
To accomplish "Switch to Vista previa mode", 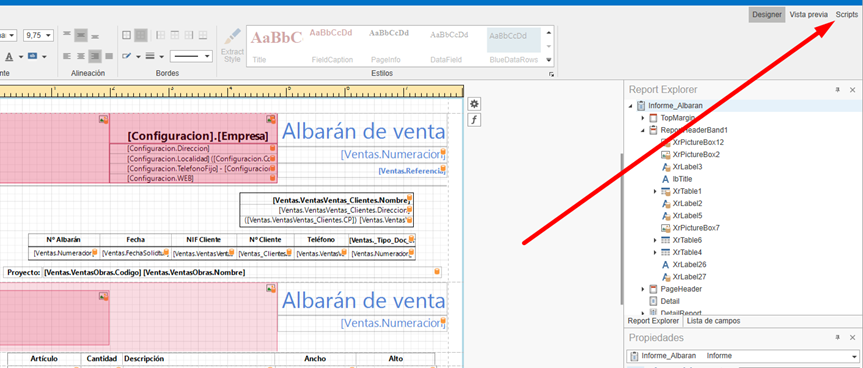I will (x=809, y=15).
